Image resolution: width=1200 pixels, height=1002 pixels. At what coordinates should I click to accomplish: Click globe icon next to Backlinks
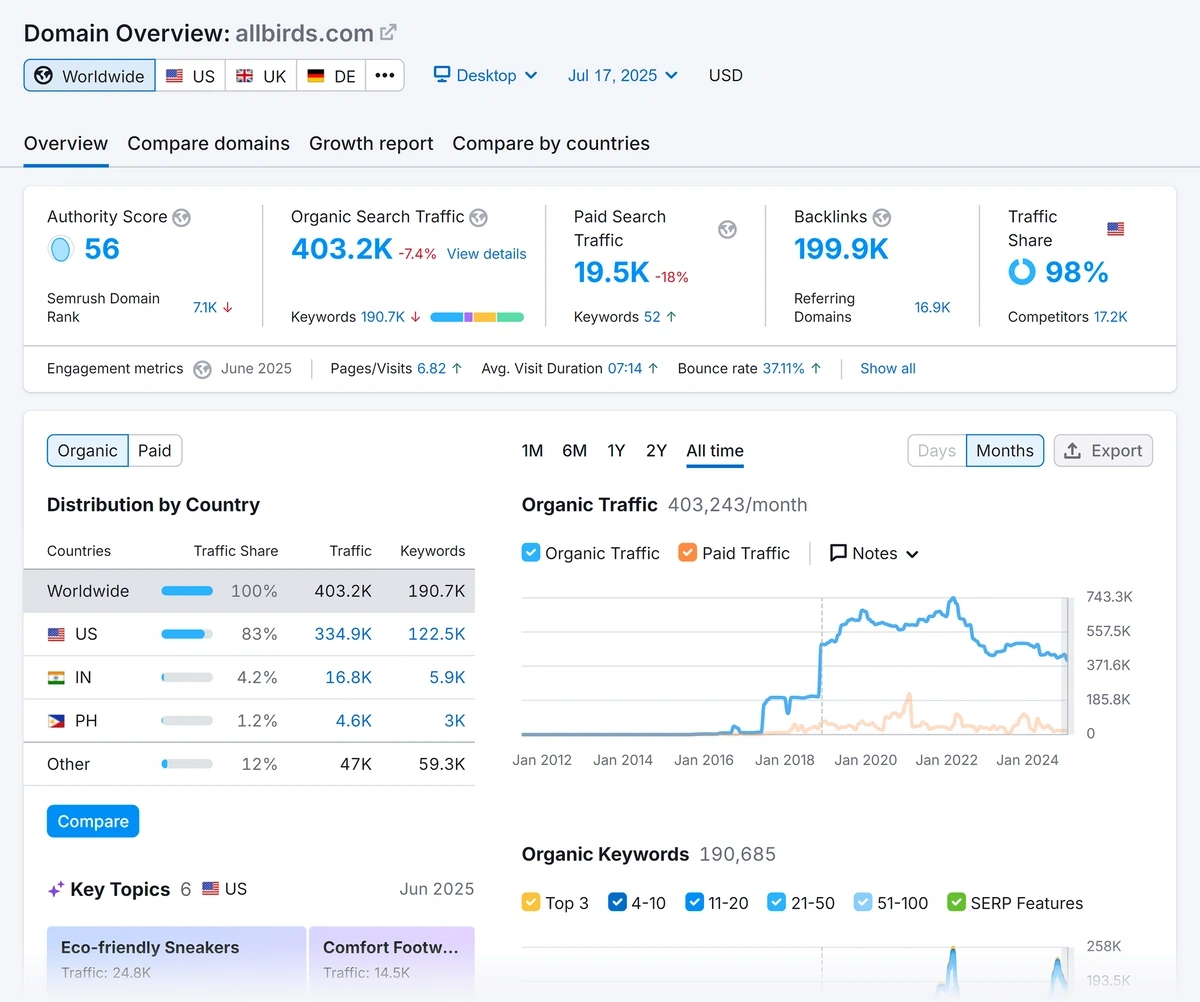point(882,217)
